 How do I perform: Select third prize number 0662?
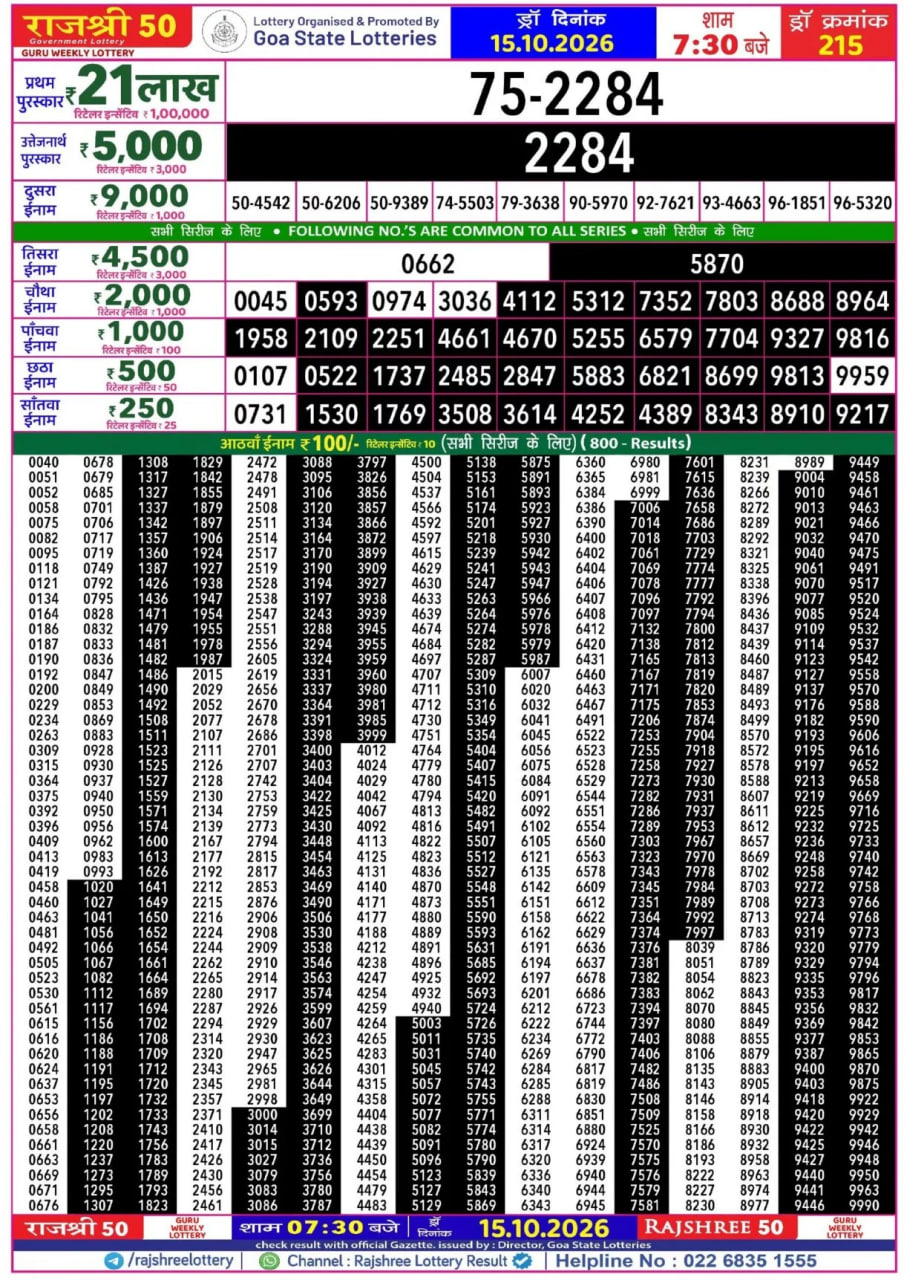(428, 263)
